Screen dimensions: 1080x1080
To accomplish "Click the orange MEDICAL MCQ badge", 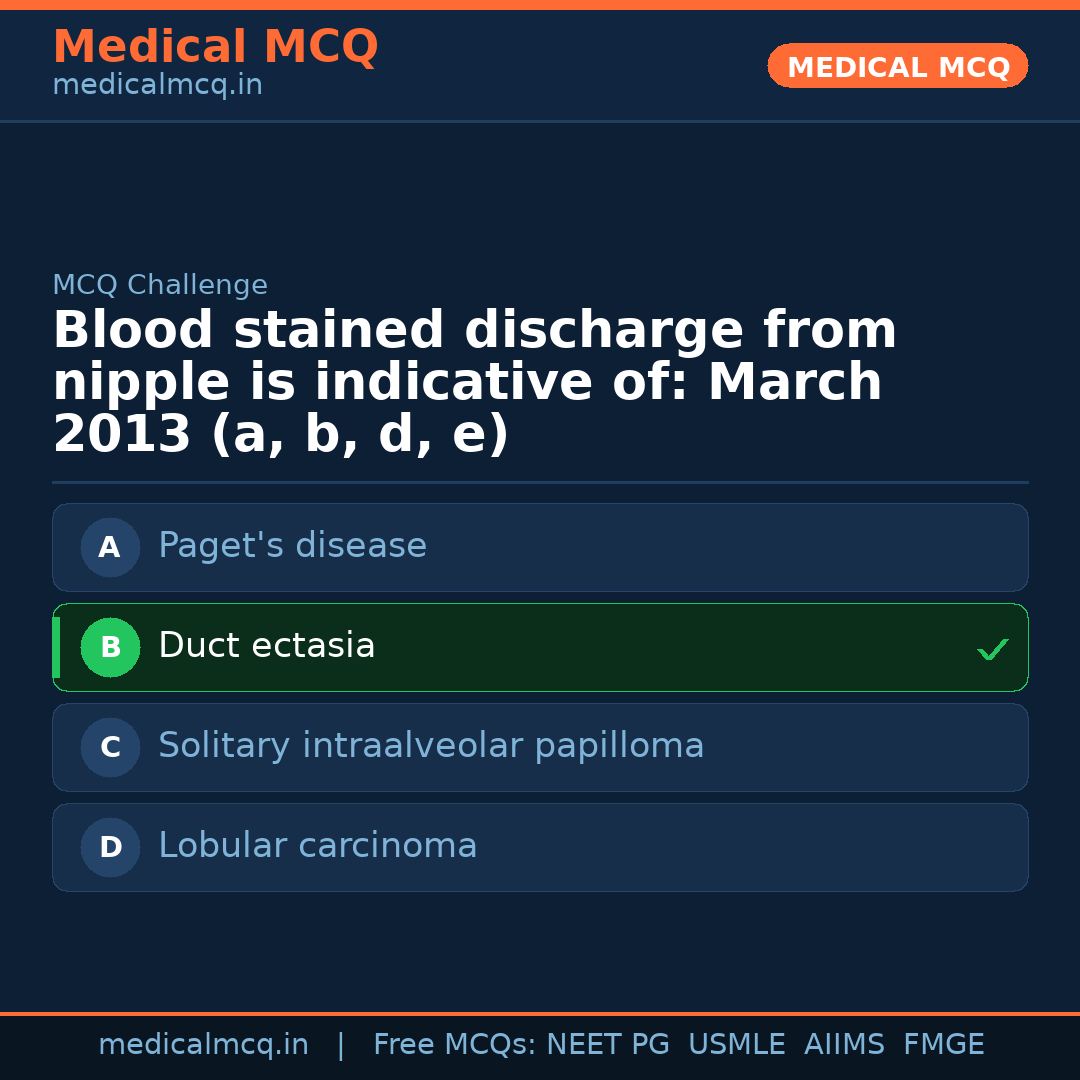I will click(x=897, y=66).
